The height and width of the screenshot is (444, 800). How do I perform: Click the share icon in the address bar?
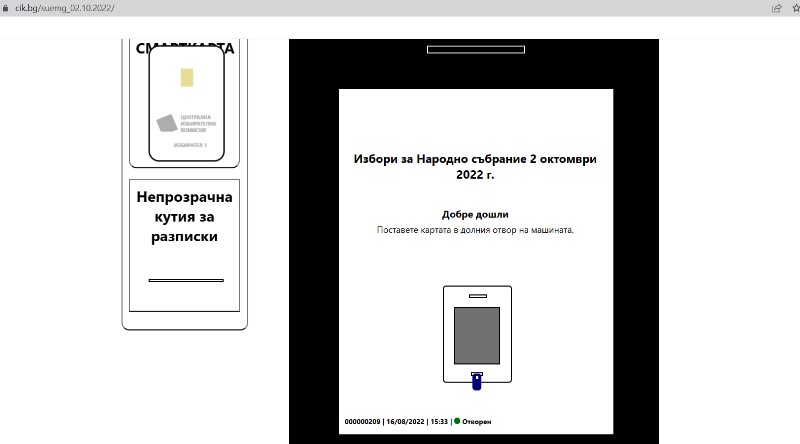[x=777, y=8]
